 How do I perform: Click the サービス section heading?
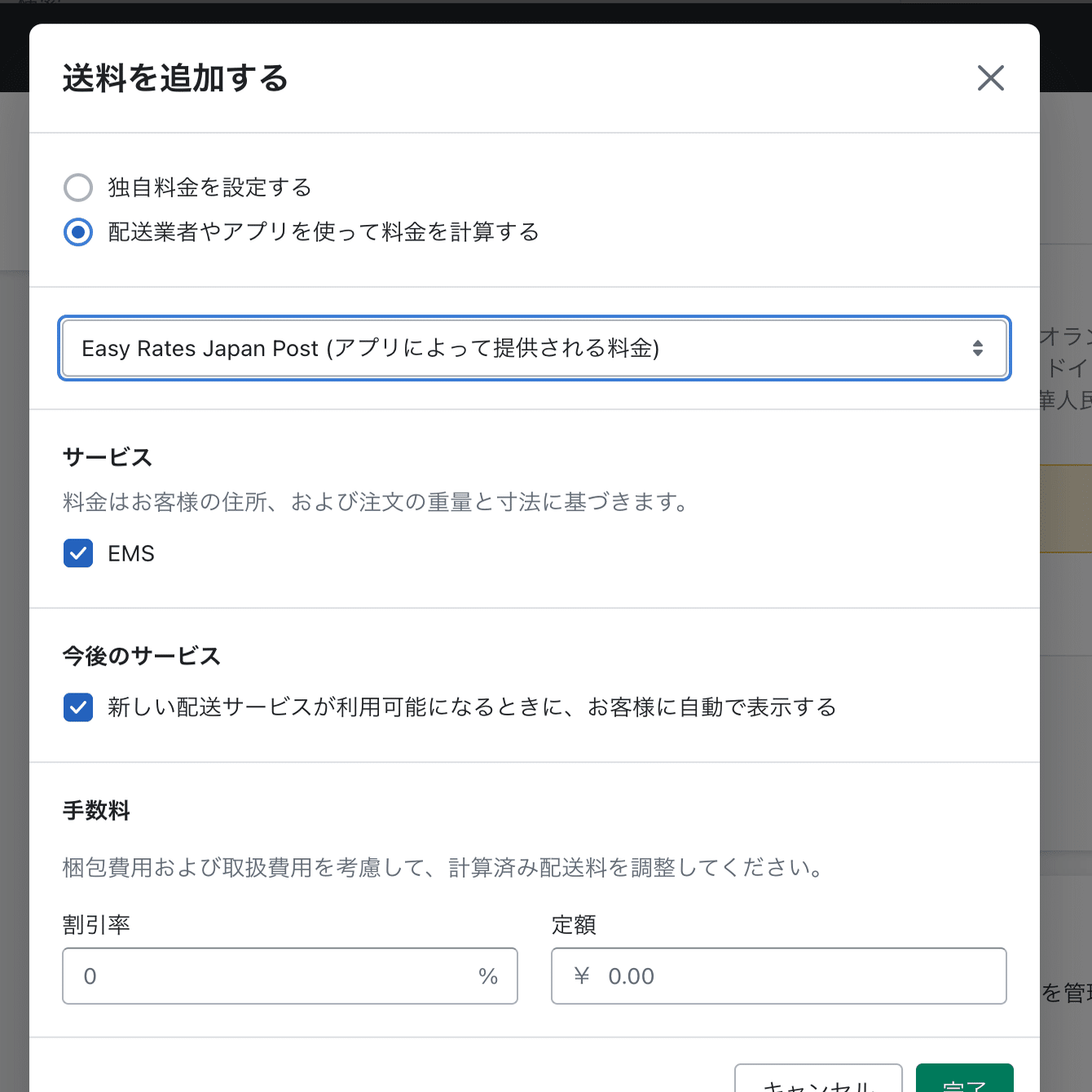coord(108,457)
